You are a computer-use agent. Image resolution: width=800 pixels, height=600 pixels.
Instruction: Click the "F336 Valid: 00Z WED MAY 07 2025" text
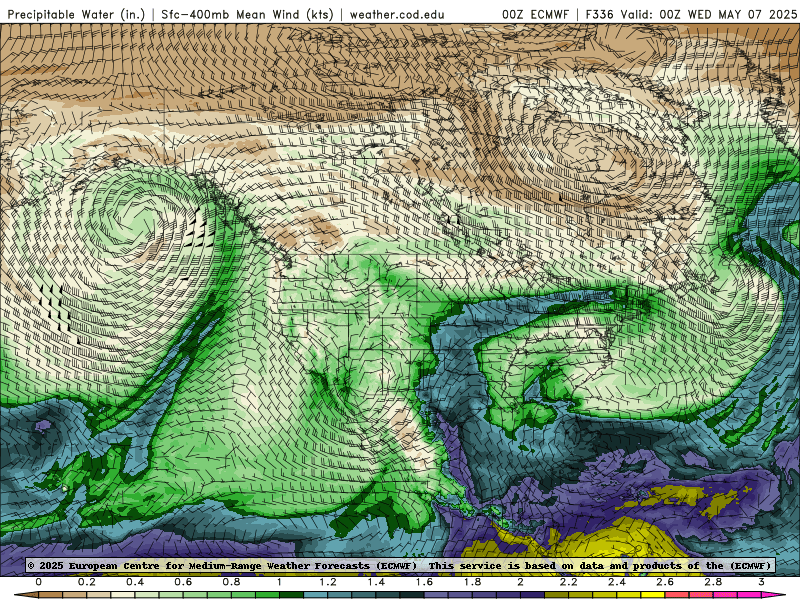tap(691, 14)
